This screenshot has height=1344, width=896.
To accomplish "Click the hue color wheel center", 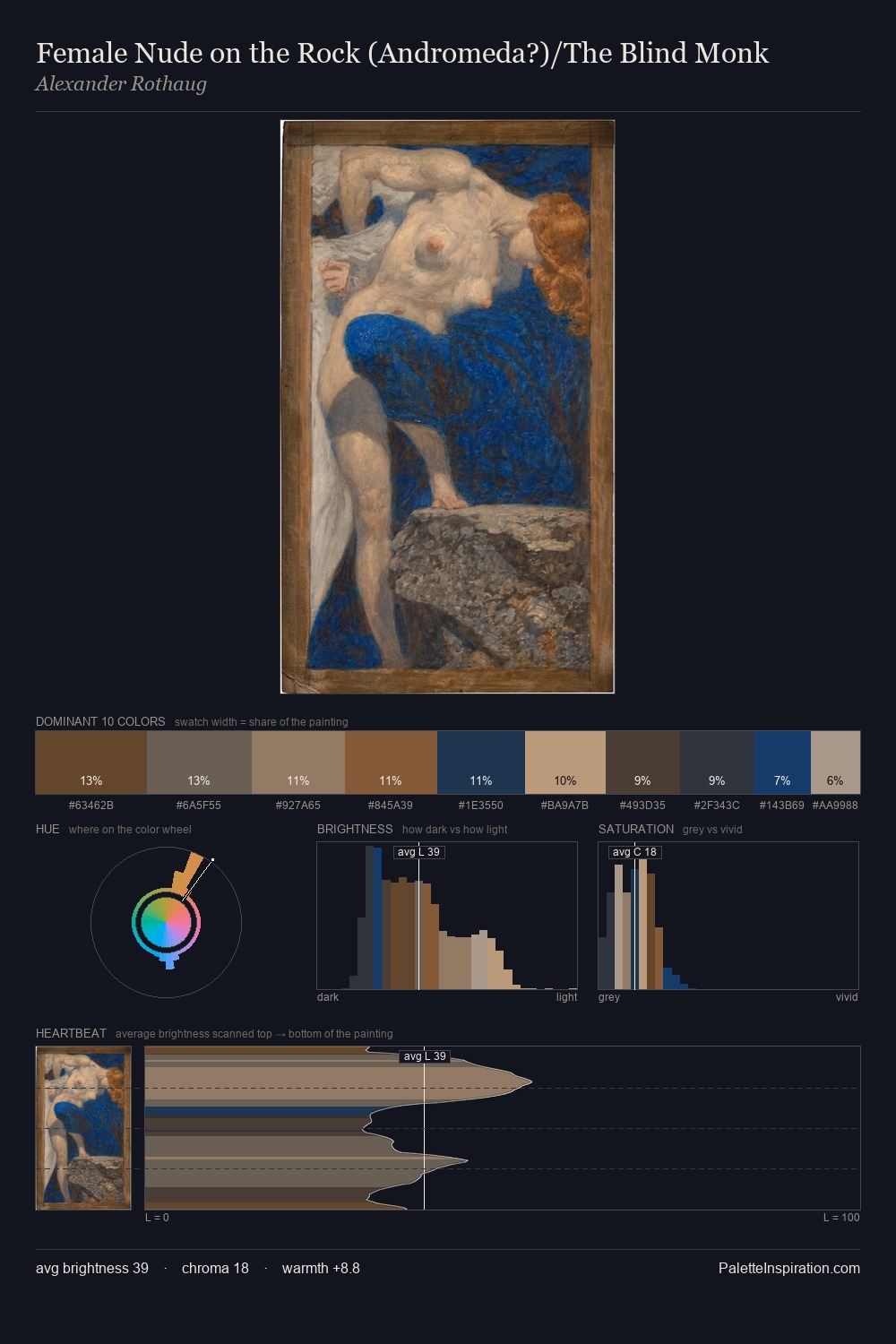I will [x=166, y=922].
